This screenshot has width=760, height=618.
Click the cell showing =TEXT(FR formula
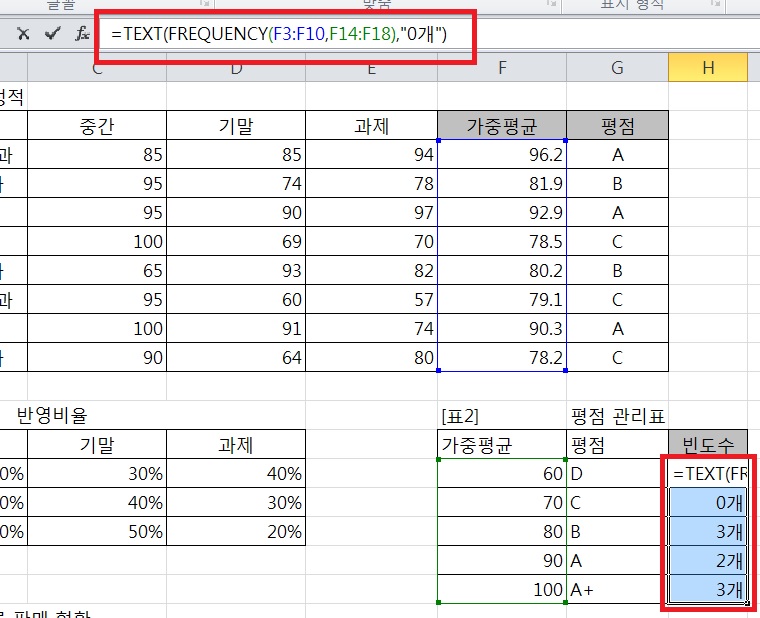pos(707,474)
